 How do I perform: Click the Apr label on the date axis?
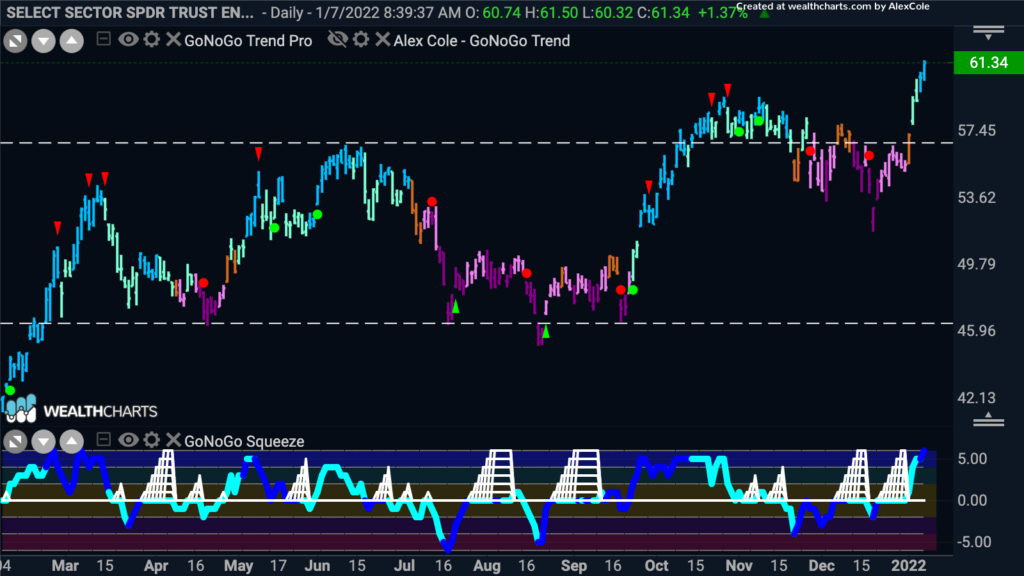coord(155,566)
